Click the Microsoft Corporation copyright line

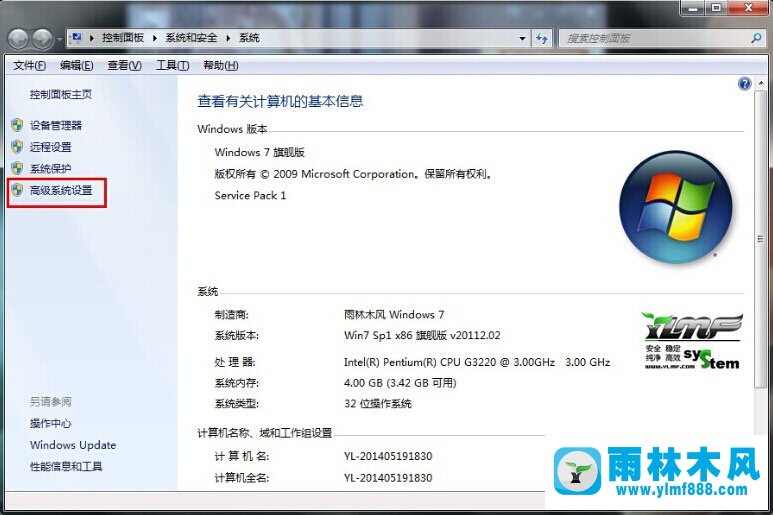click(354, 174)
